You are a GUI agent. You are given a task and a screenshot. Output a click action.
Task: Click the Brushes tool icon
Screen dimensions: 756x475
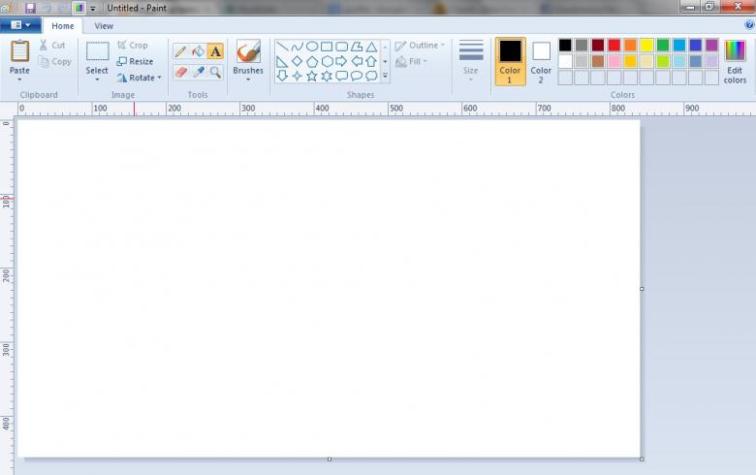point(248,51)
